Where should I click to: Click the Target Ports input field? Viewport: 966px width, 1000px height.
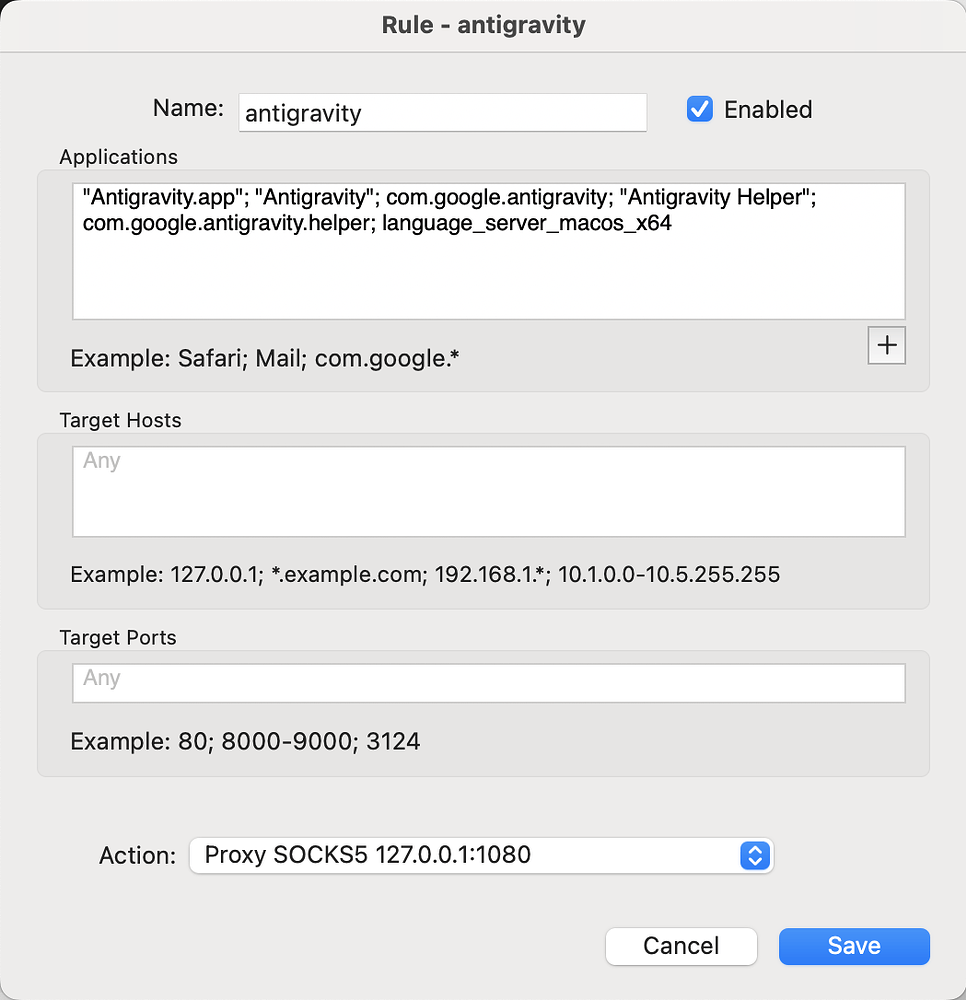(x=488, y=683)
